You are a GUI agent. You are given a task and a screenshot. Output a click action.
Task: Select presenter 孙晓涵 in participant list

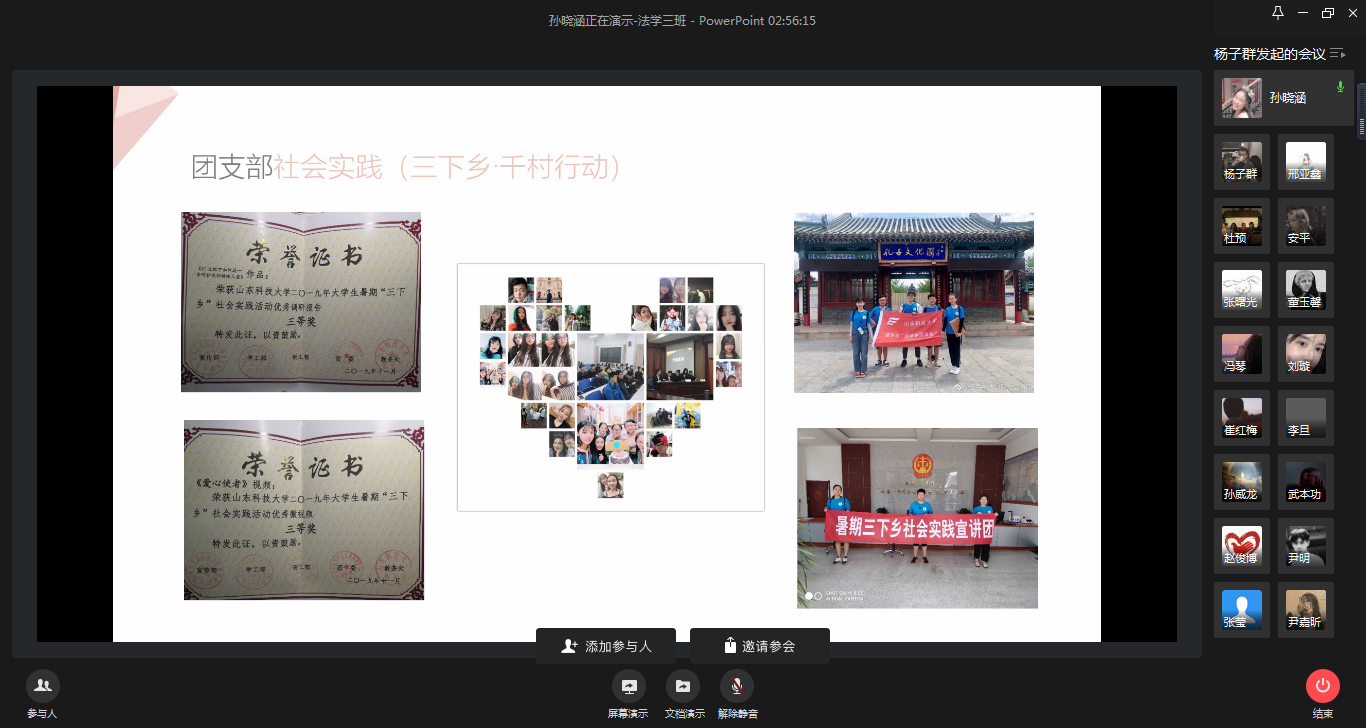point(1283,98)
